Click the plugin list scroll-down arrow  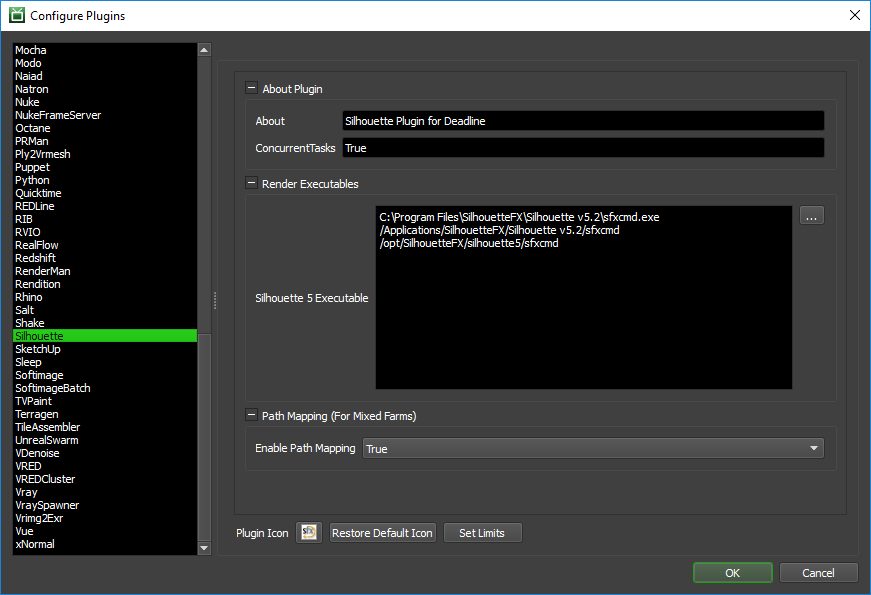point(204,548)
